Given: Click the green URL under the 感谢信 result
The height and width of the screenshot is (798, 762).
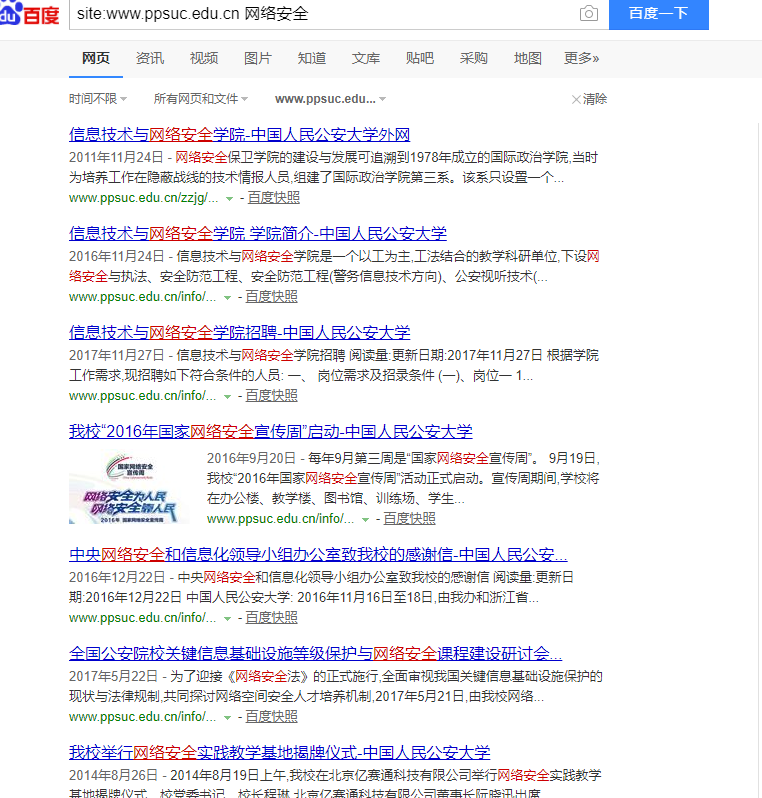Looking at the screenshot, I should (143, 618).
